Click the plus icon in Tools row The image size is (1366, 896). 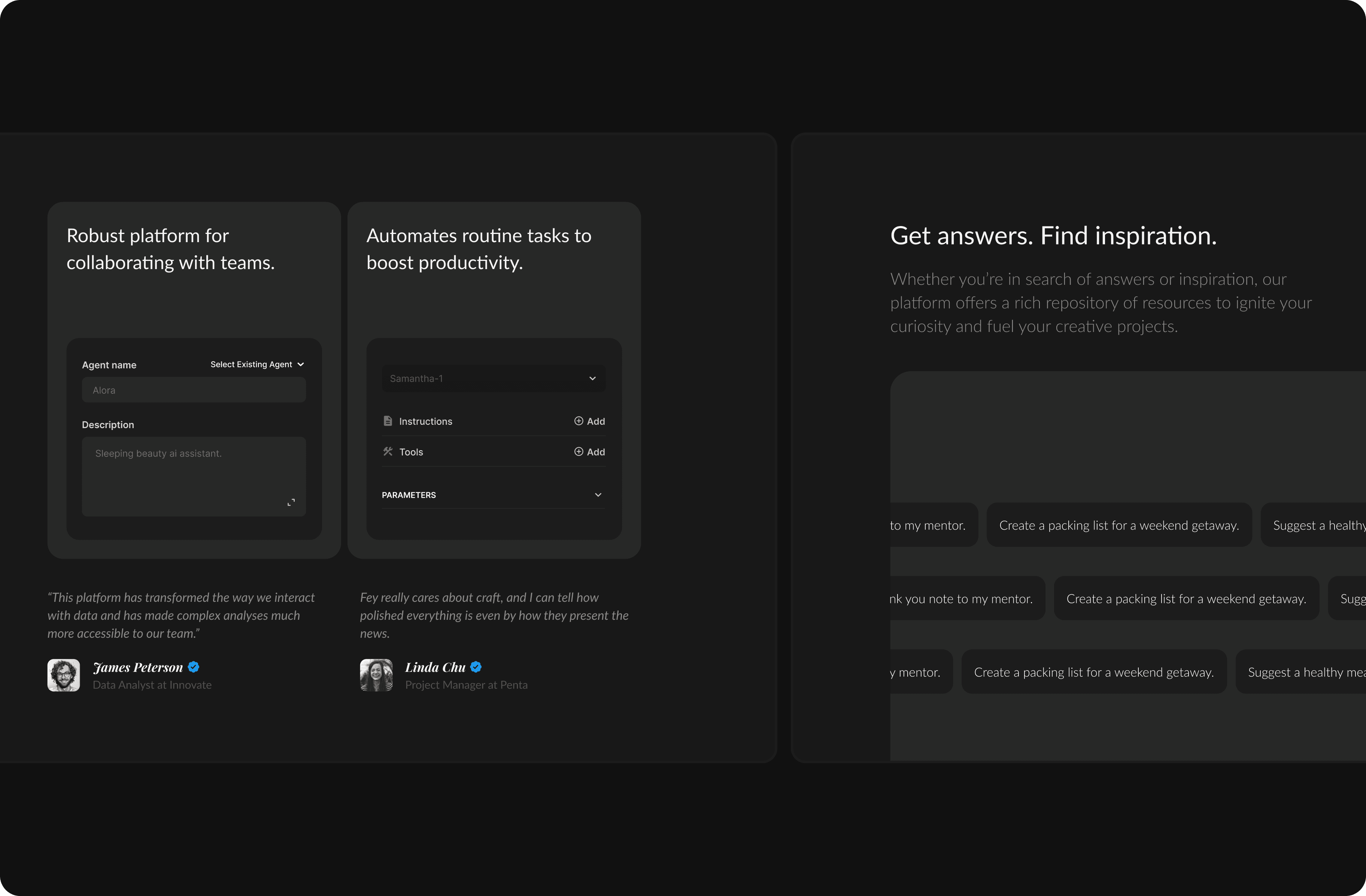click(579, 452)
